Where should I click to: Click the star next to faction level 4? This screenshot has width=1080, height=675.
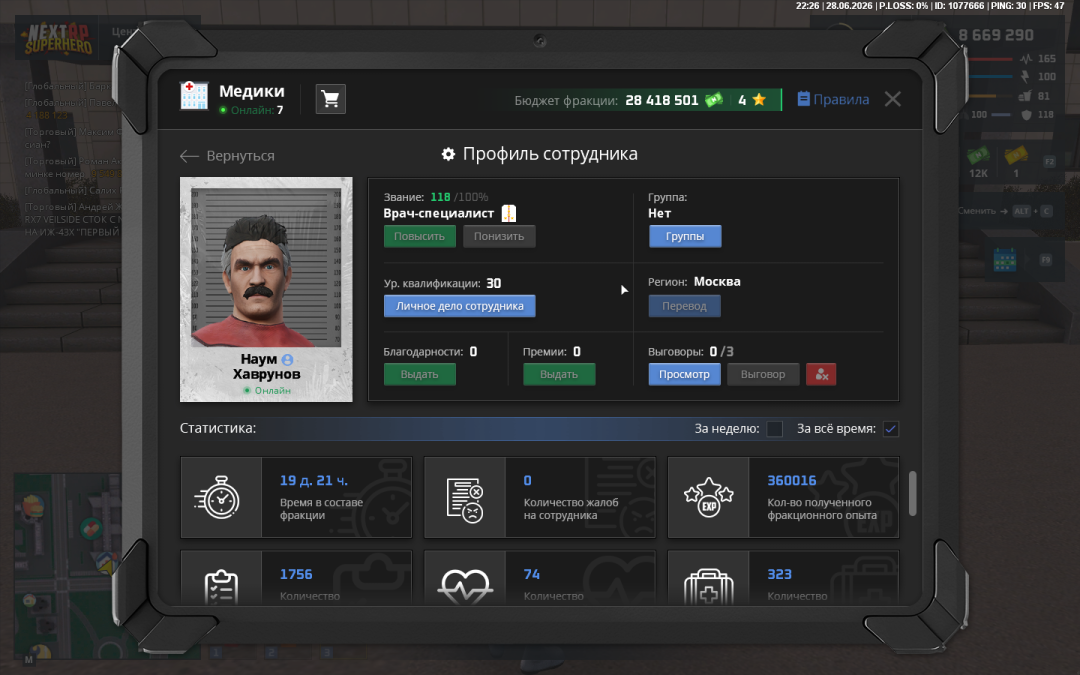coord(759,100)
